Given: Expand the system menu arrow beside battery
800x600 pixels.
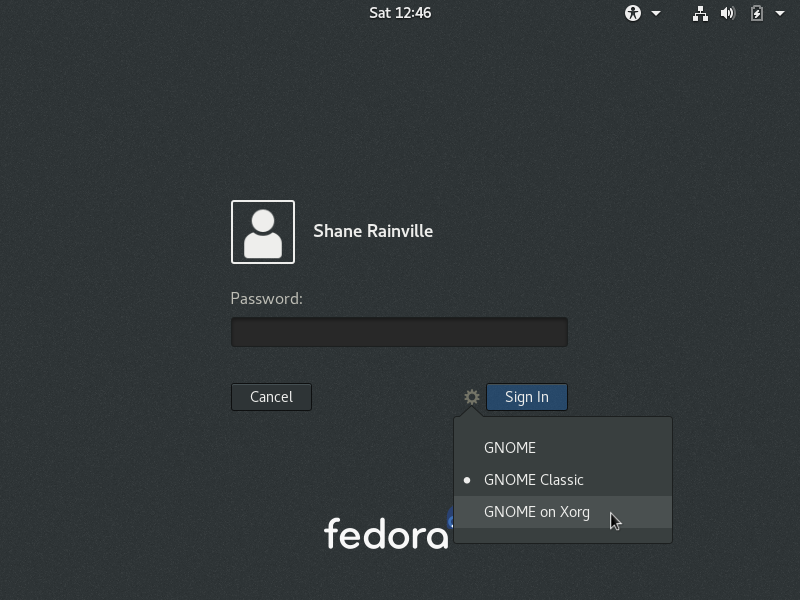Looking at the screenshot, I should 780,13.
